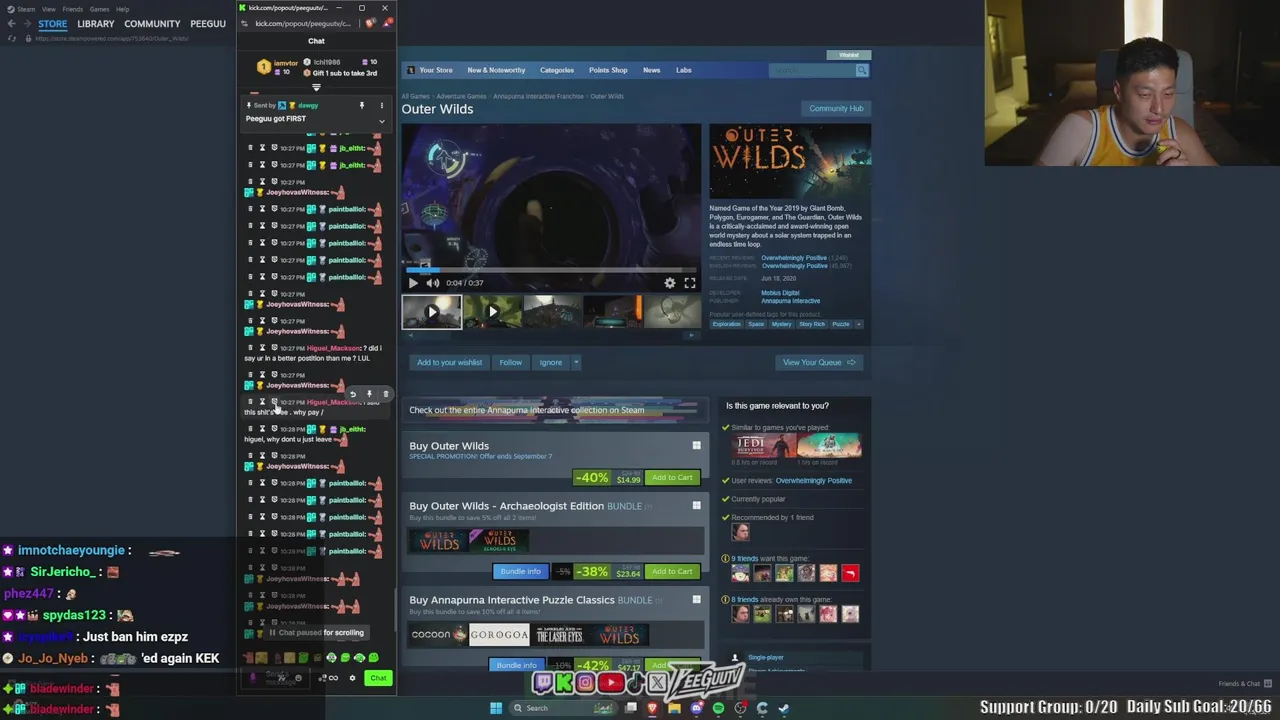Open New & Noteworthy menu
The width and height of the screenshot is (1280, 720).
[496, 70]
